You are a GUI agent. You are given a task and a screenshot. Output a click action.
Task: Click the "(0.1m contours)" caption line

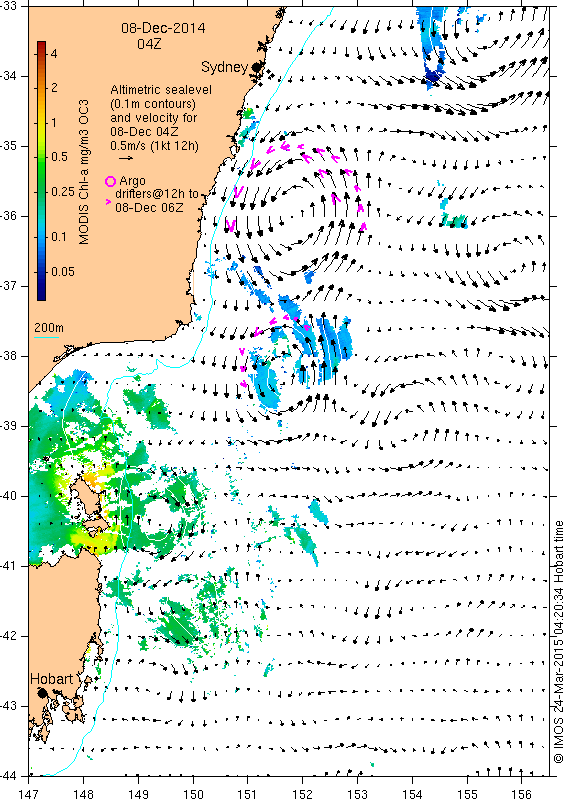coord(153,104)
